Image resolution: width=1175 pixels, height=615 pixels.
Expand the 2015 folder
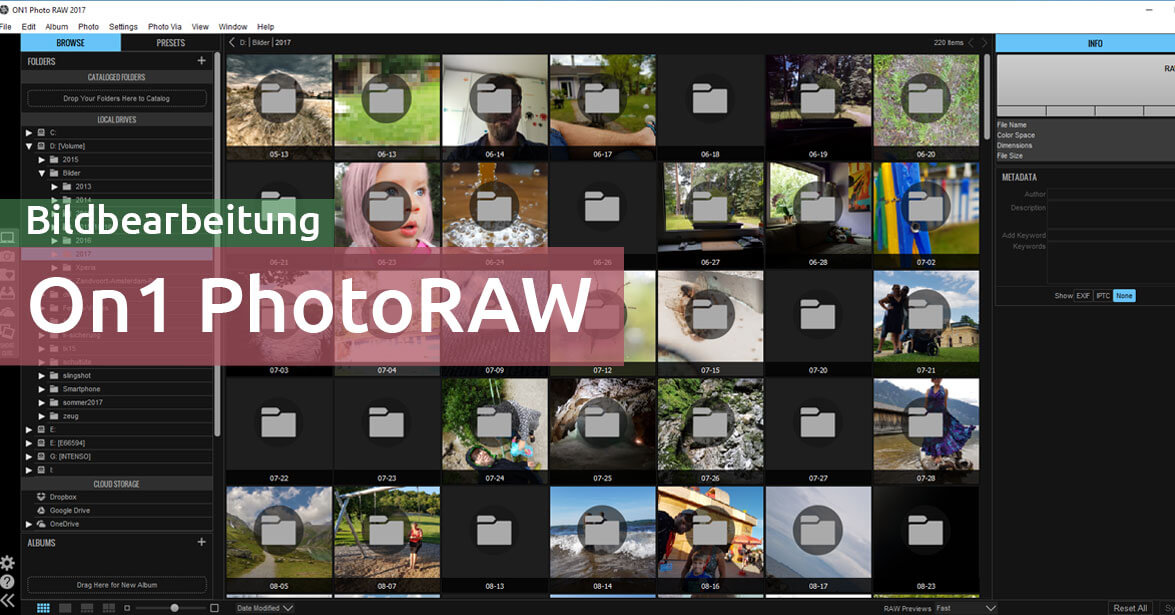[42, 160]
